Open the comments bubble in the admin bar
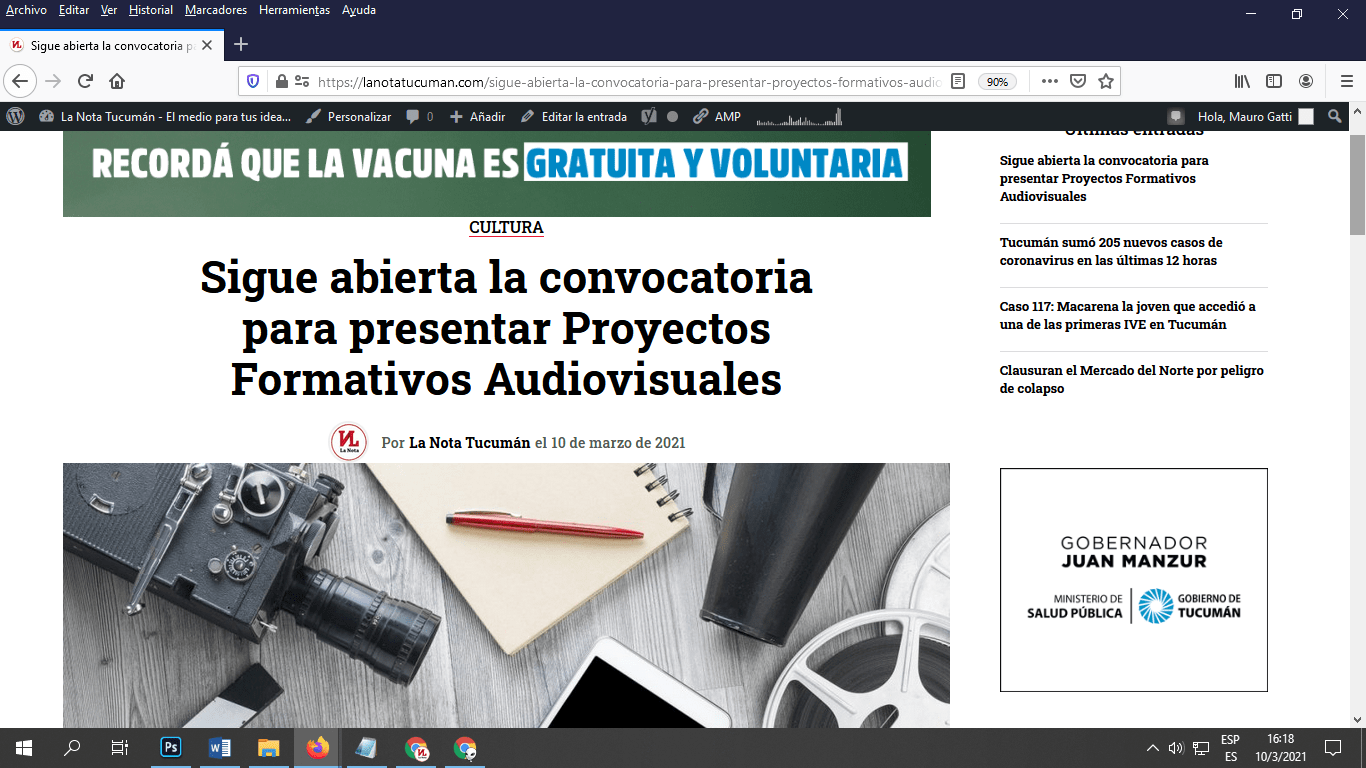 (419, 117)
